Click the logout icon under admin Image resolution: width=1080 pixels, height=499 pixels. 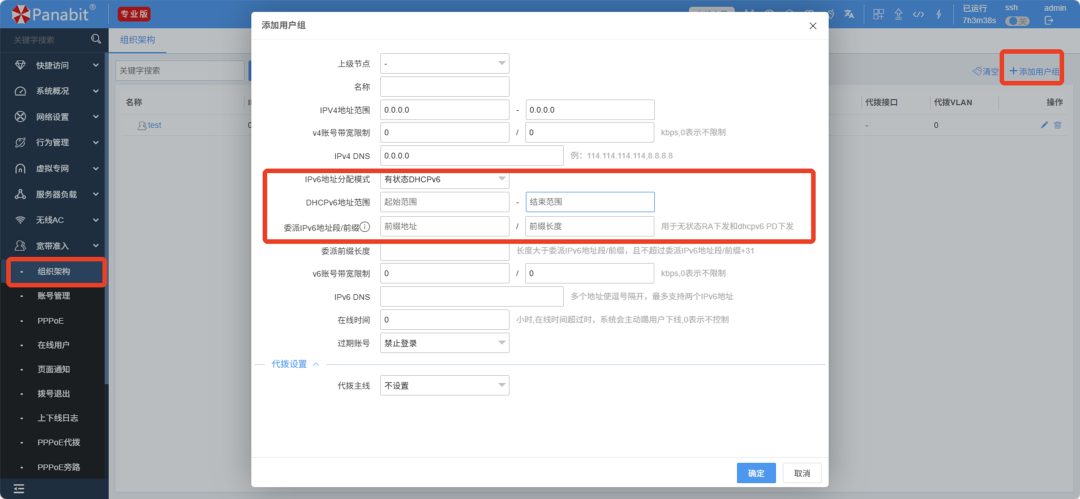pos(1049,21)
